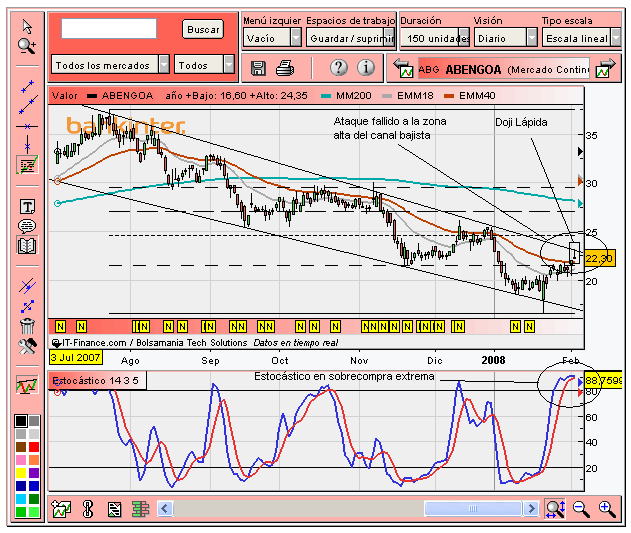Open the Duración 150 unidades dropdown
This screenshot has height=533, width=631.
435,38
